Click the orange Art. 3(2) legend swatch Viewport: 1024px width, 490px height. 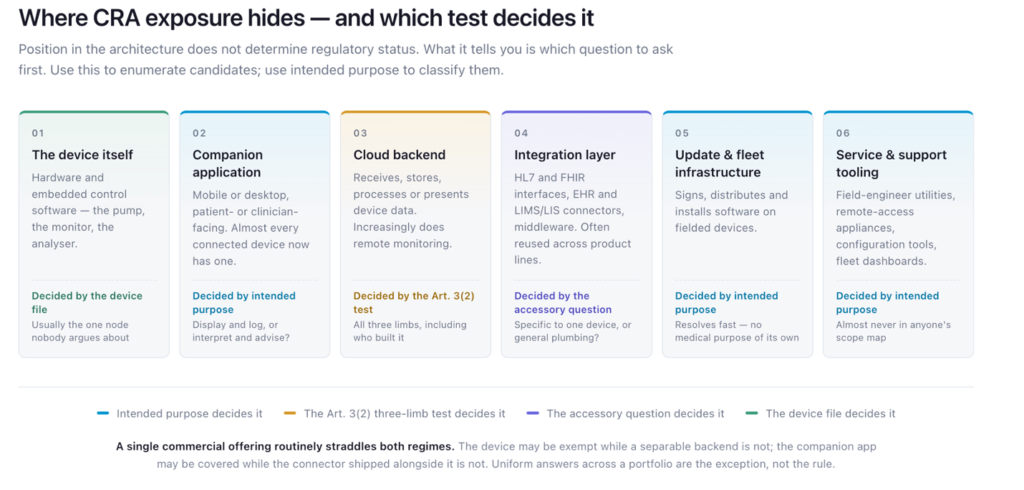291,414
